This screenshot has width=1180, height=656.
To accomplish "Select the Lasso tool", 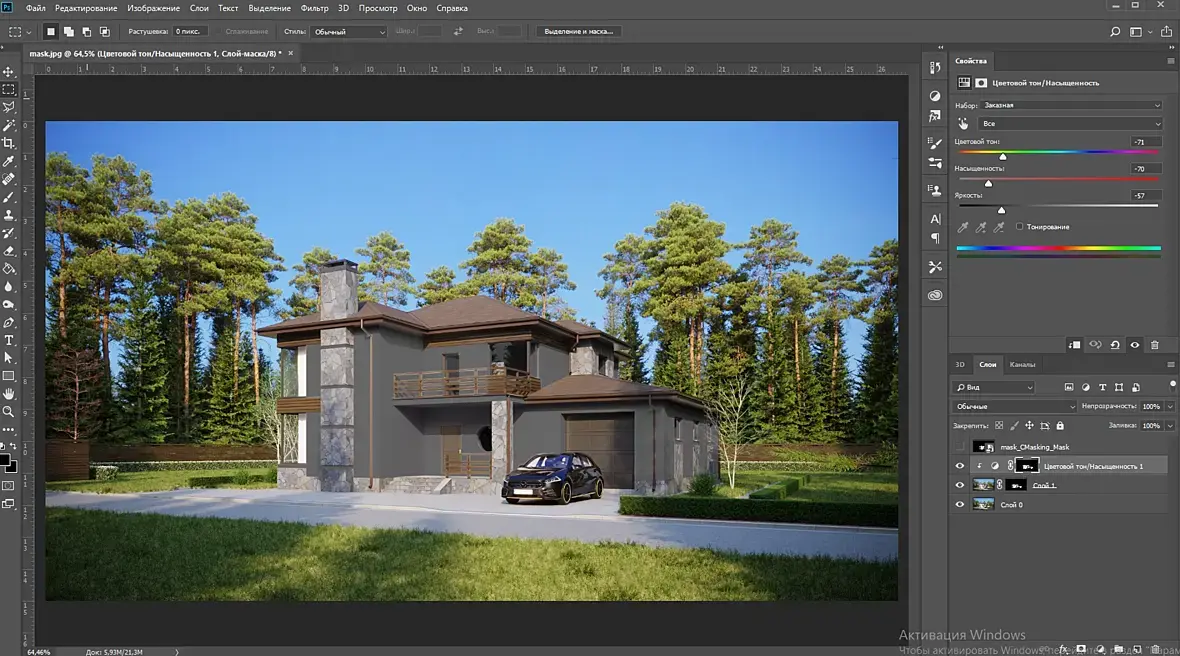I will tap(9, 107).
